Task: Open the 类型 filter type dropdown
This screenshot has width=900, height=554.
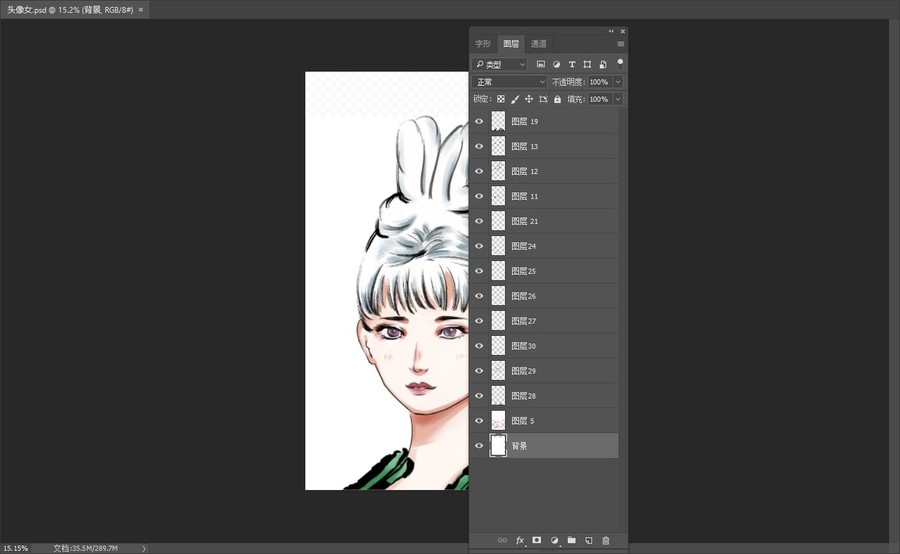Action: [x=499, y=64]
